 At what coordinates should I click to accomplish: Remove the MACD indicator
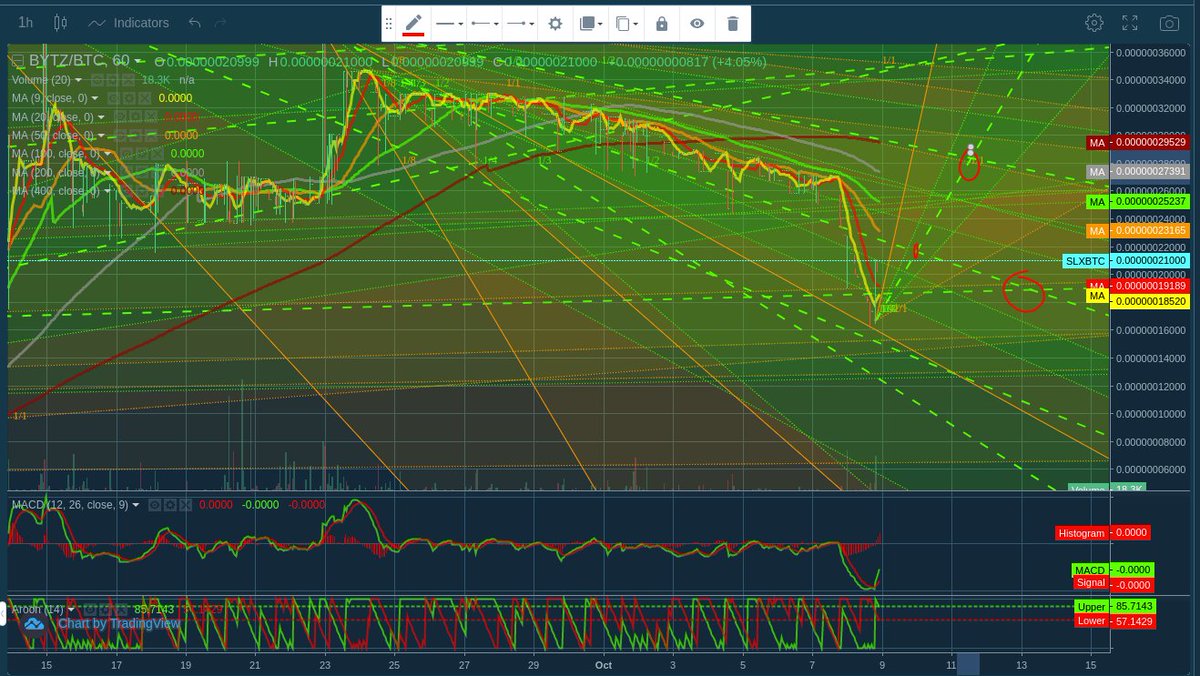(x=185, y=505)
